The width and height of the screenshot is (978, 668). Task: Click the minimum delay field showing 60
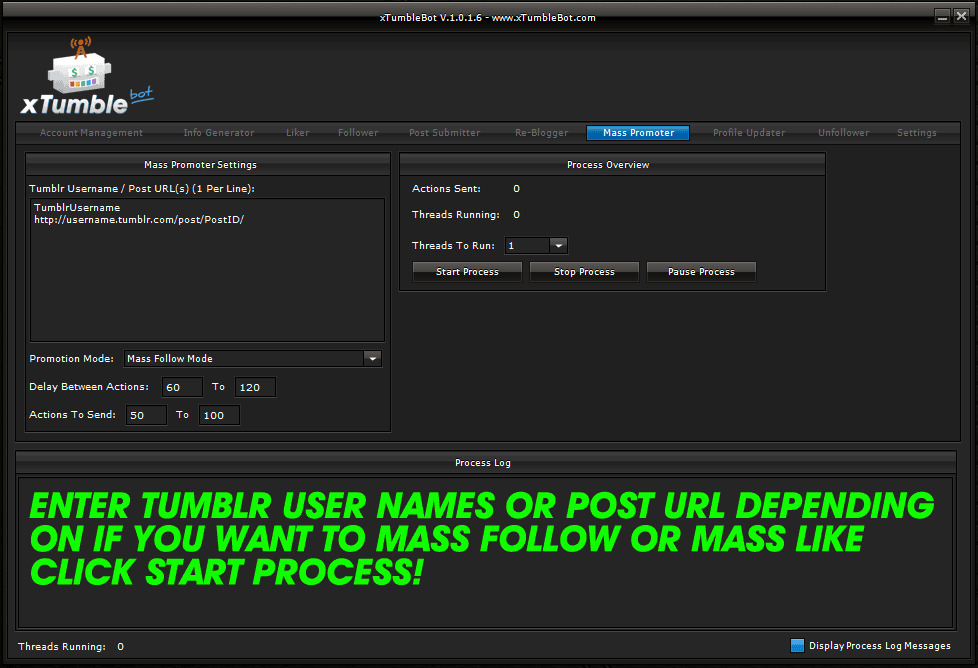182,387
